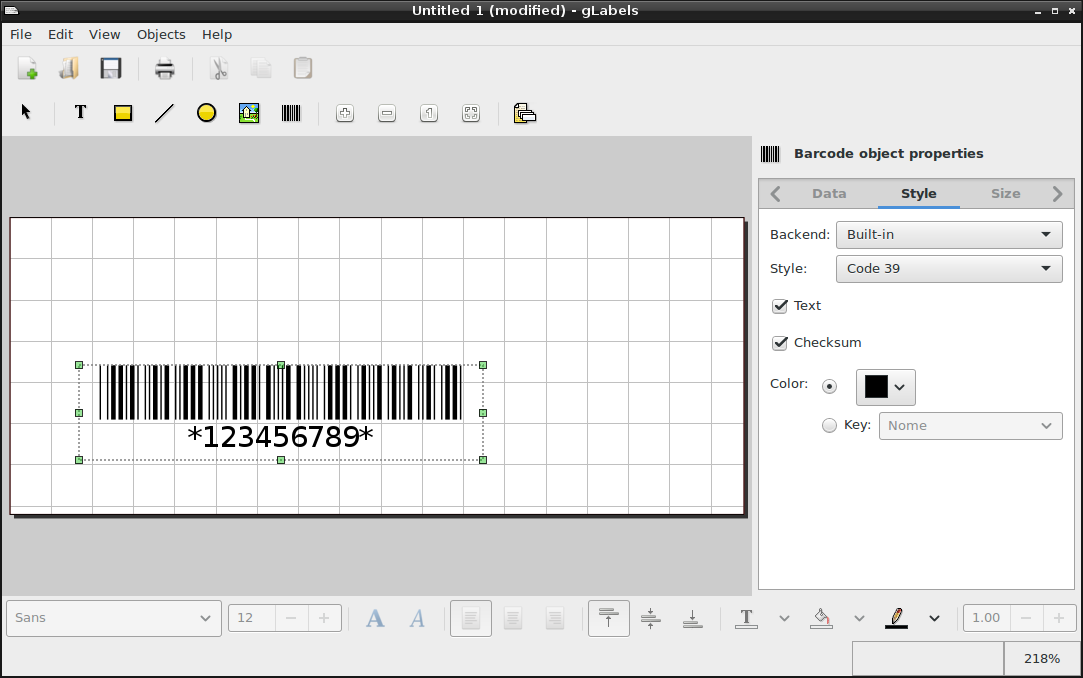
Task: Print the label with the printer icon
Action: (x=164, y=68)
